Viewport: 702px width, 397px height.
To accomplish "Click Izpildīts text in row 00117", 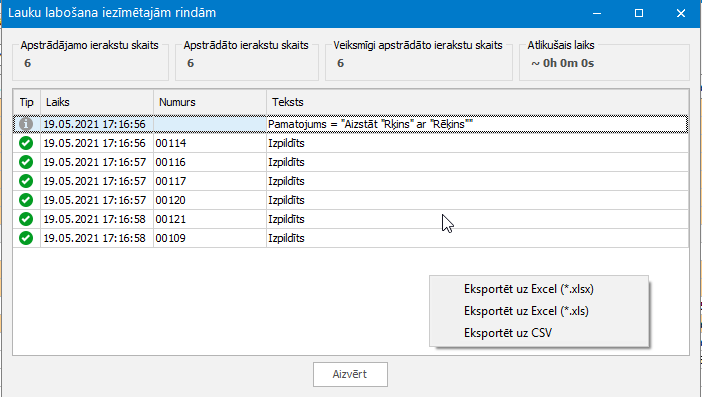I will point(286,181).
